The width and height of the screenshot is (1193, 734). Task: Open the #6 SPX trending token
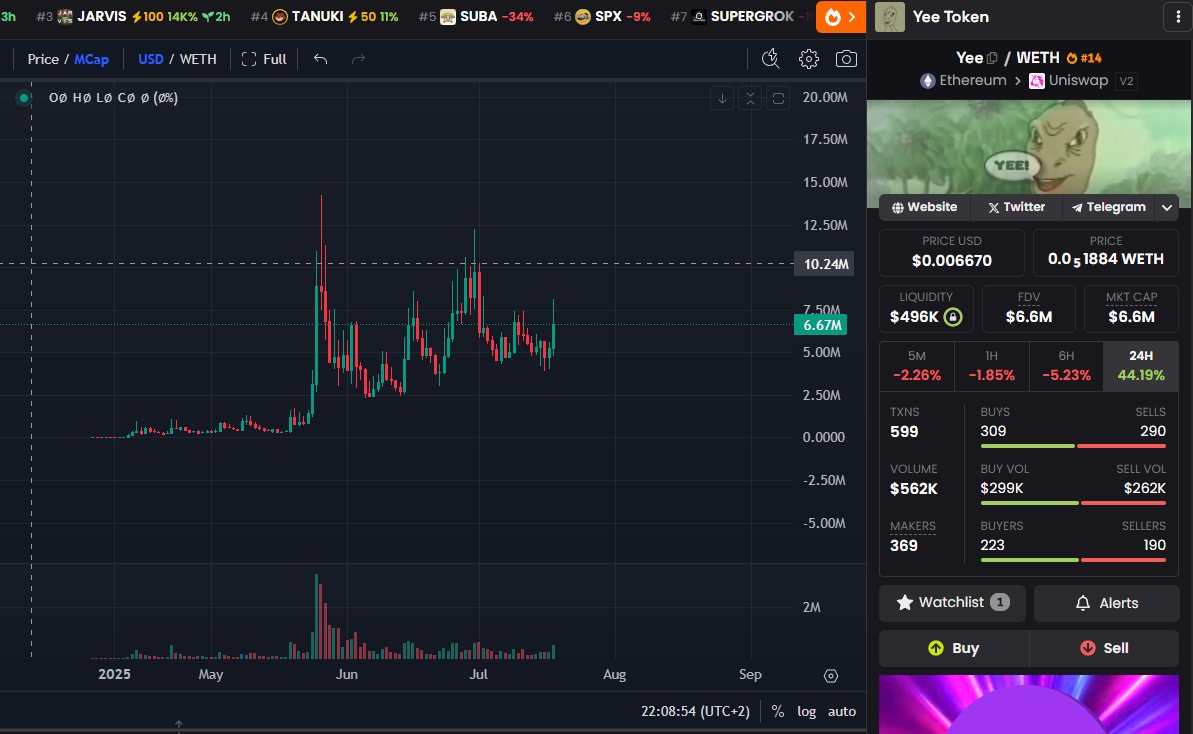pos(602,17)
